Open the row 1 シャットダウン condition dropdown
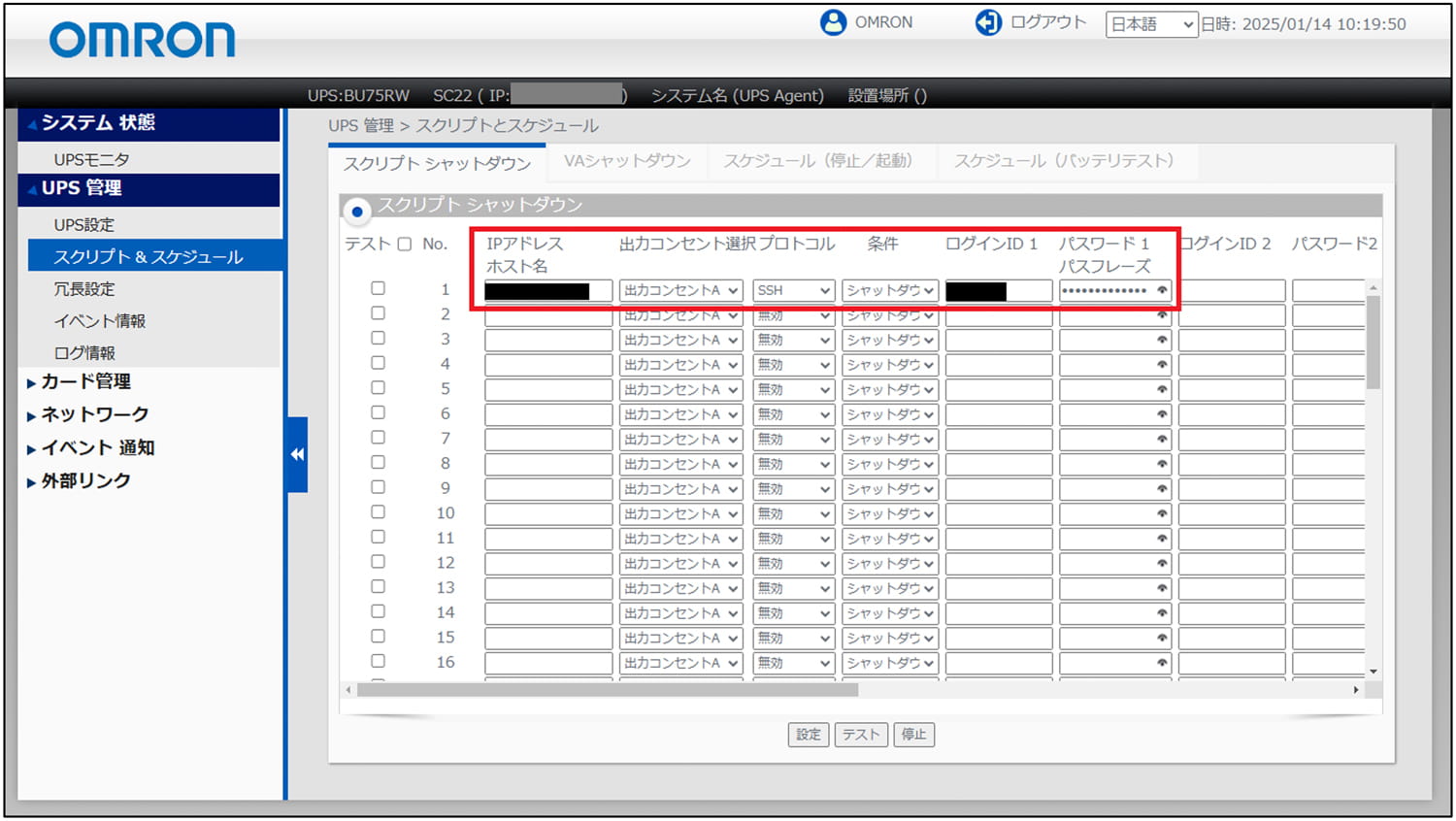1456x821 pixels. click(890, 290)
